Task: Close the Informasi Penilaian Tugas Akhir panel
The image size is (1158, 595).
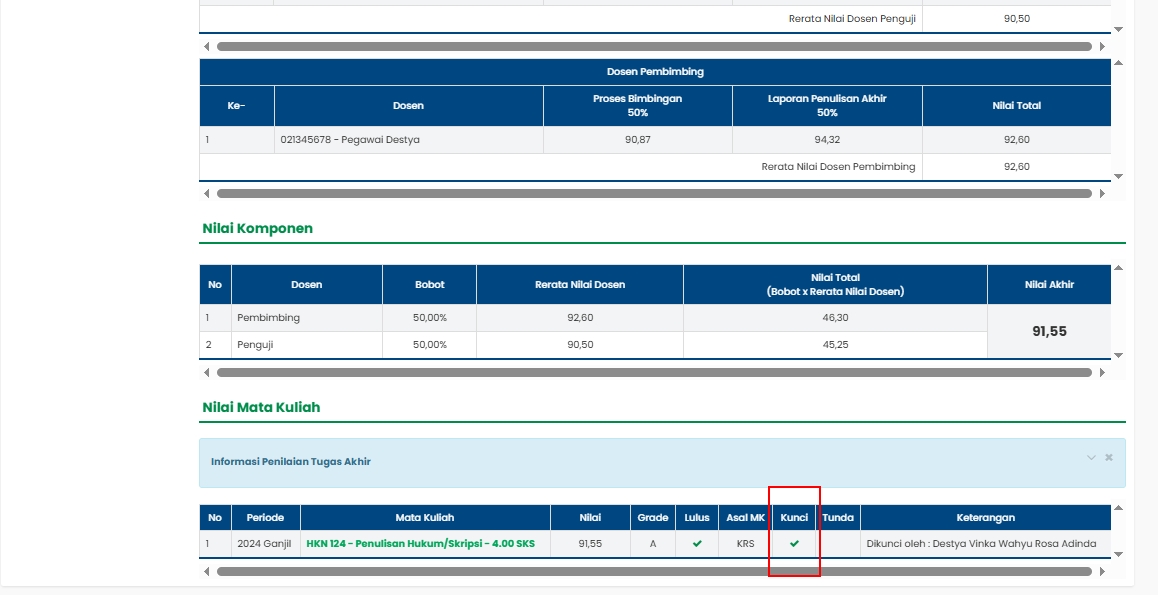Action: pyautogui.click(x=1108, y=457)
